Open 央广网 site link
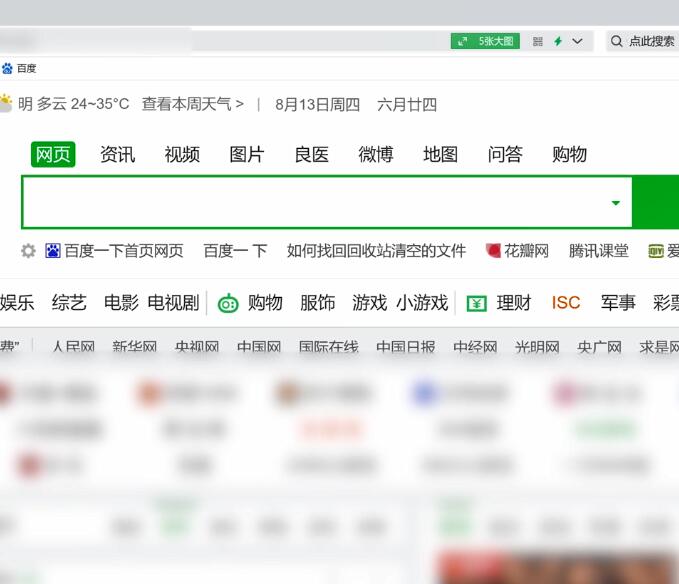This screenshot has width=679, height=584. tap(599, 346)
